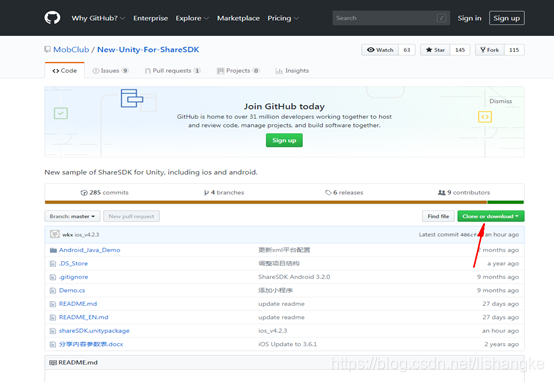
Task: Focus the Search input field
Action: click(391, 18)
